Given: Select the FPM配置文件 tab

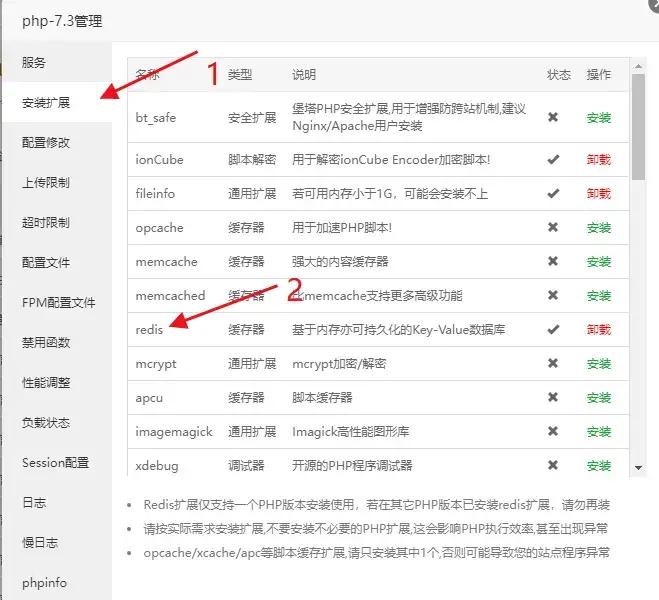Looking at the screenshot, I should (x=59, y=302).
